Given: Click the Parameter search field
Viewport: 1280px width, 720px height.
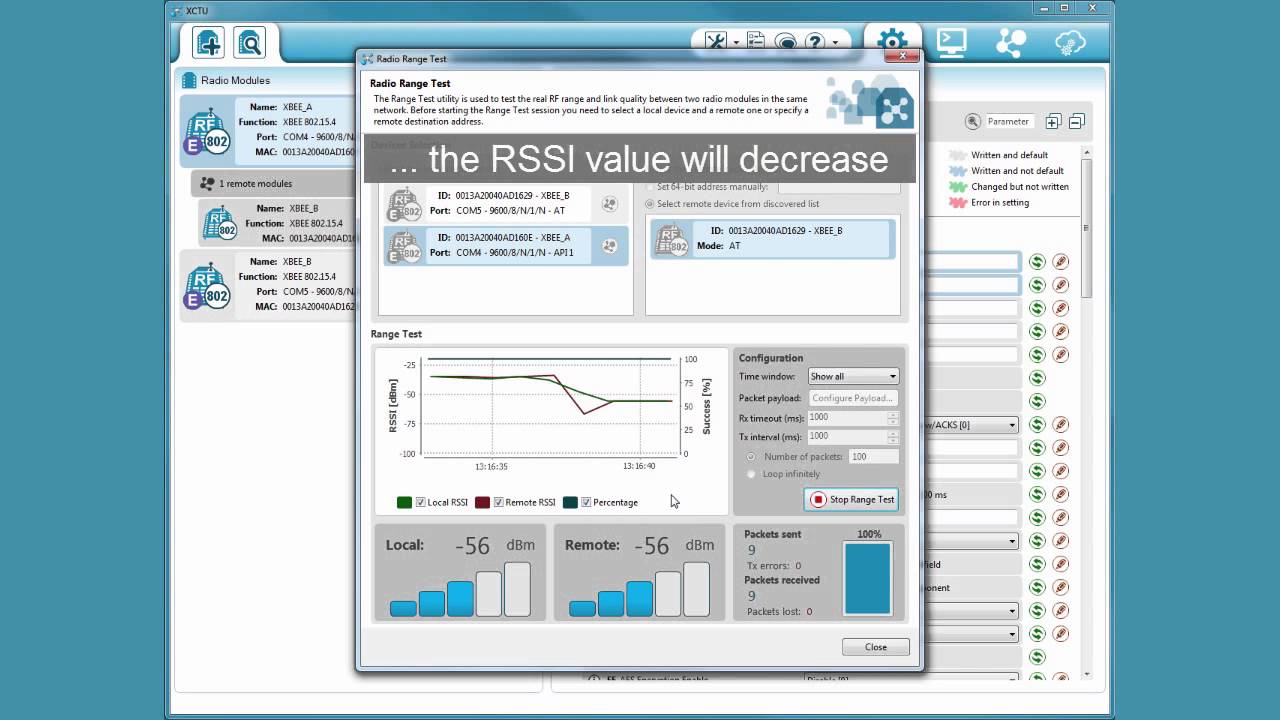Looking at the screenshot, I should (x=1011, y=121).
